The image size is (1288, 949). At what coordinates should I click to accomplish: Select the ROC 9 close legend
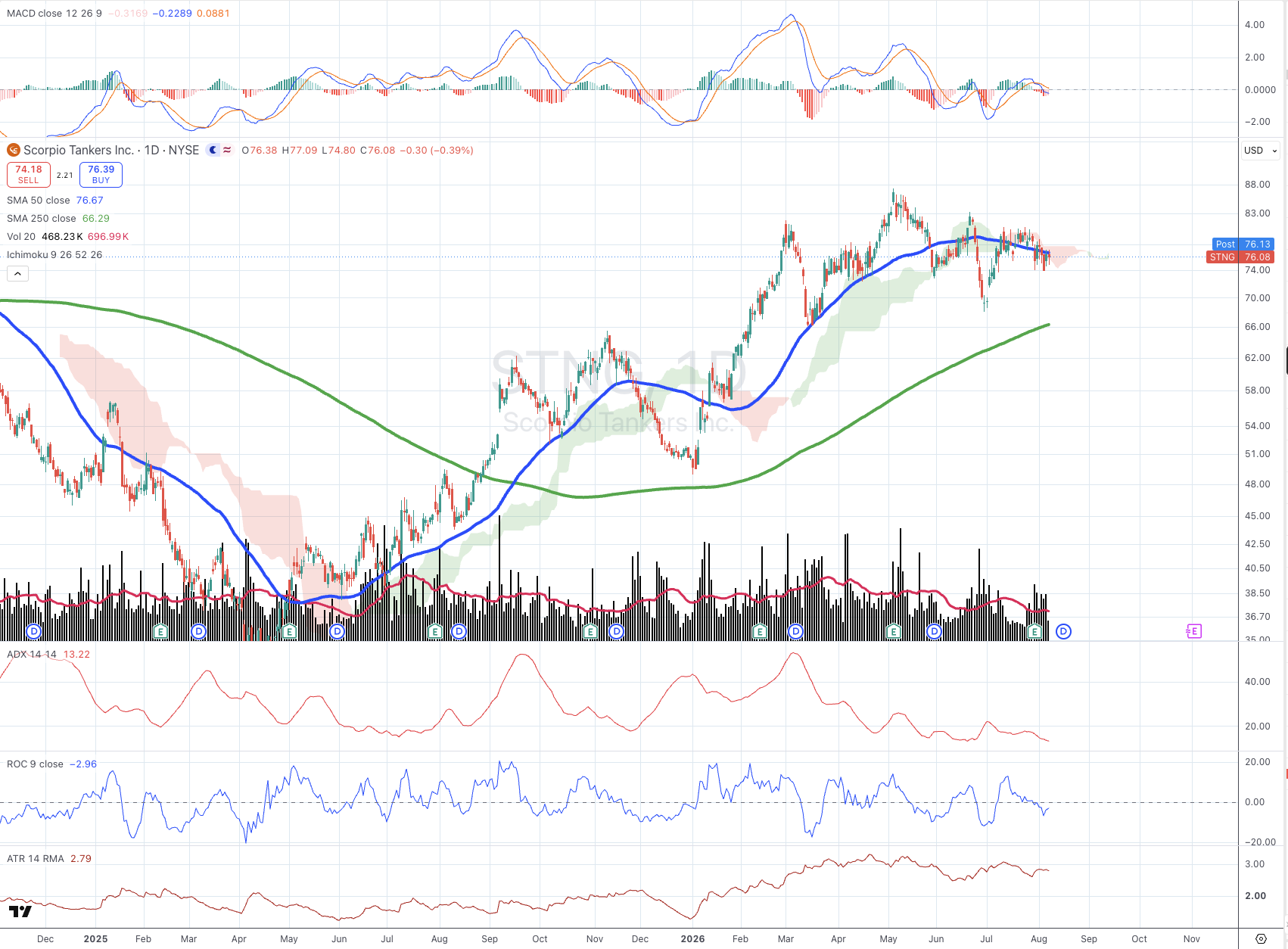coord(35,764)
